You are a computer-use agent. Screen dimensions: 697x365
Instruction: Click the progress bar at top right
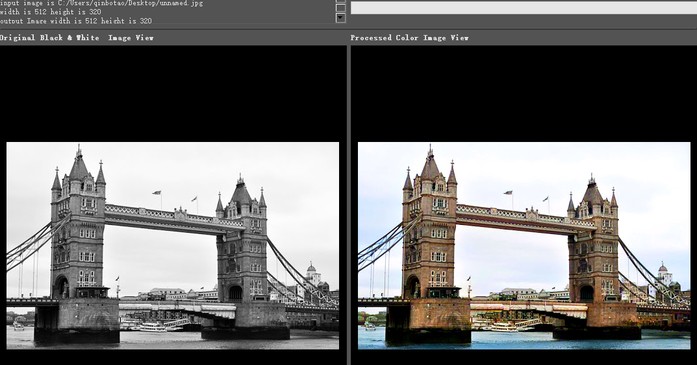pyautogui.click(x=524, y=8)
